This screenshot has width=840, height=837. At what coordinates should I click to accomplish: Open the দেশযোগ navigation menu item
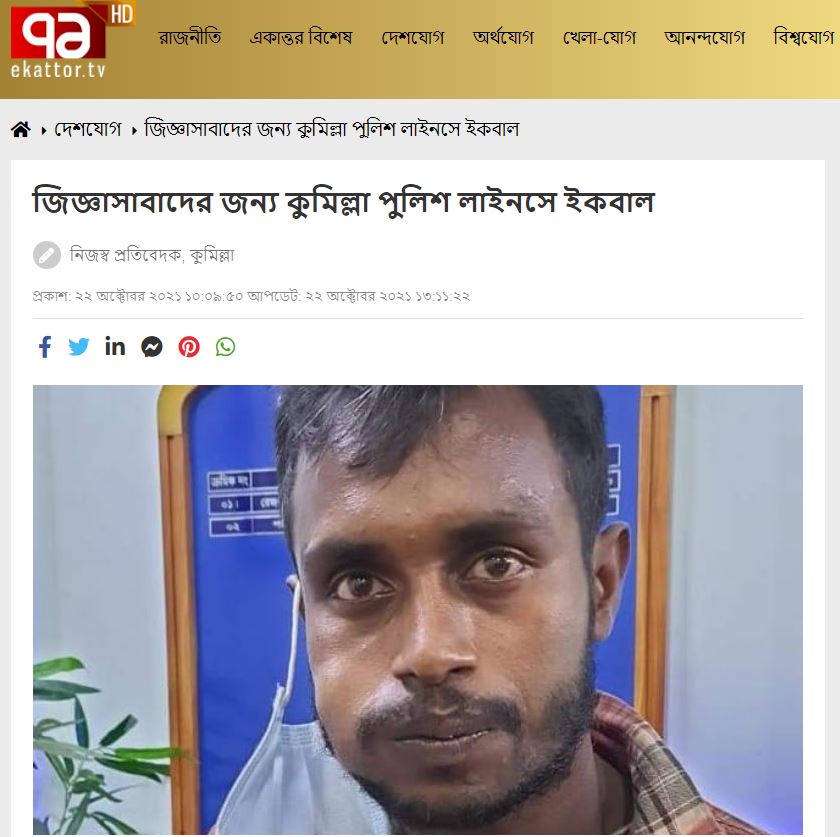412,38
